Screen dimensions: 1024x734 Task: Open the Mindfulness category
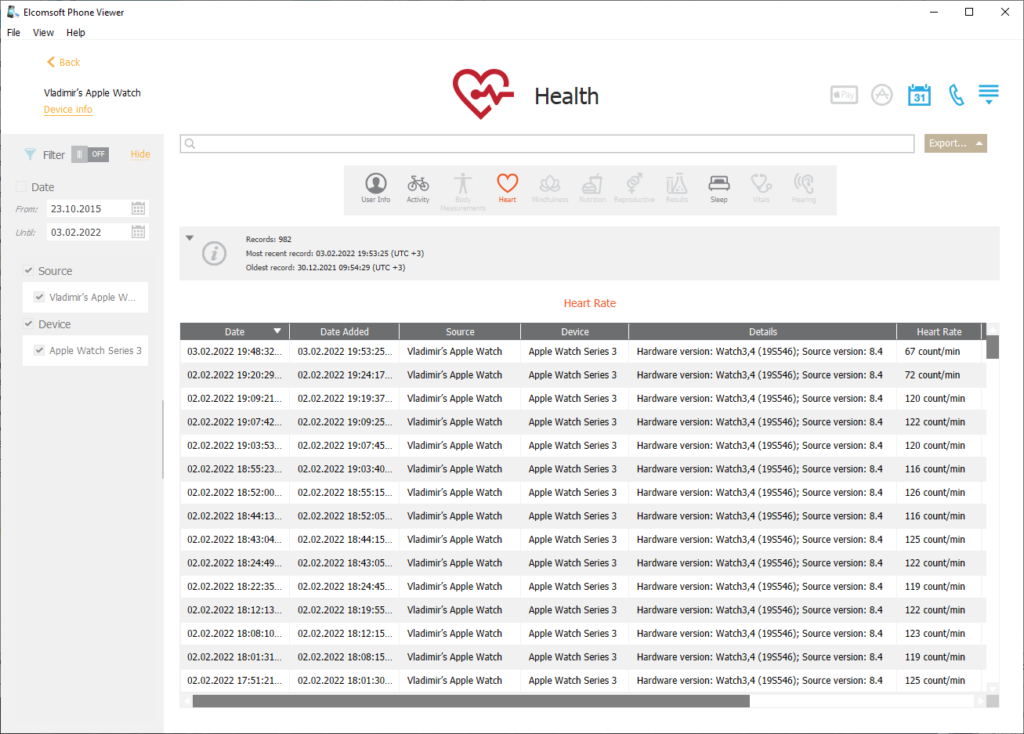tap(550, 188)
